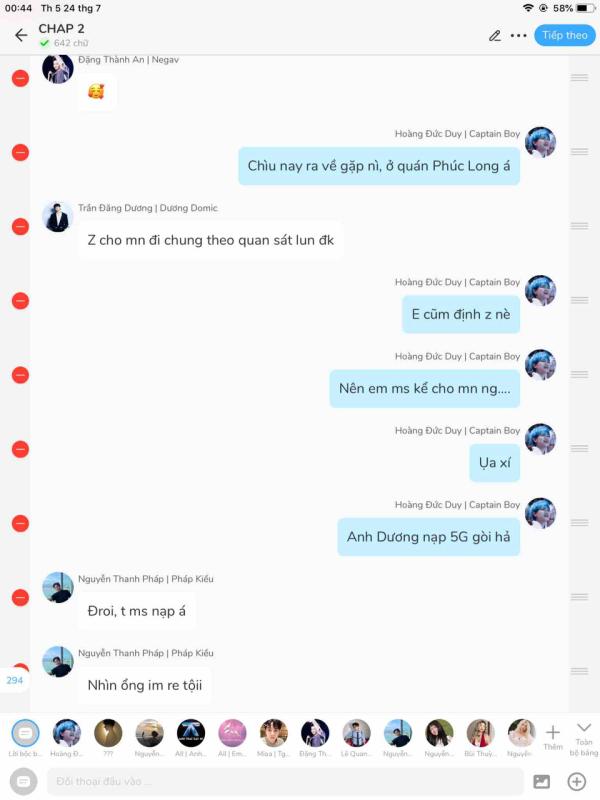
Task: Delete the 'Ụa xí' message with red minus
Action: pyautogui.click(x=20, y=449)
